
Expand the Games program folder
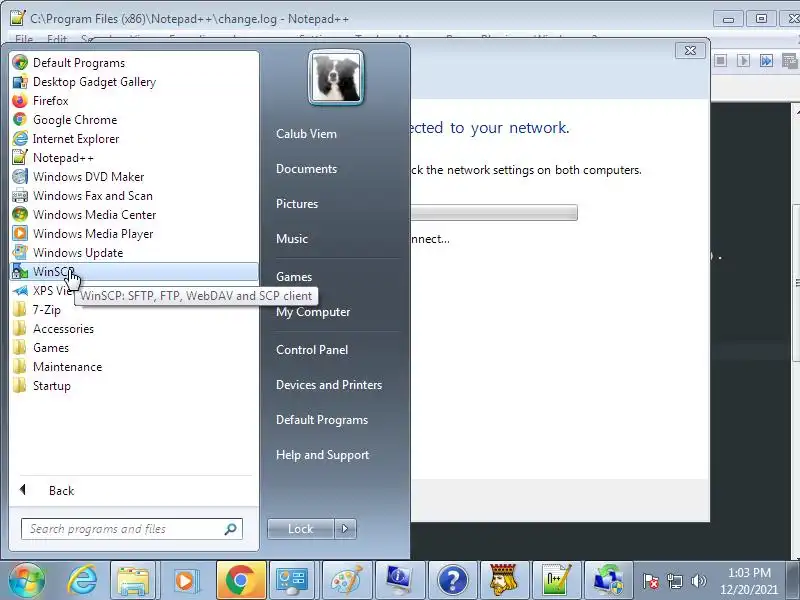(134, 347)
